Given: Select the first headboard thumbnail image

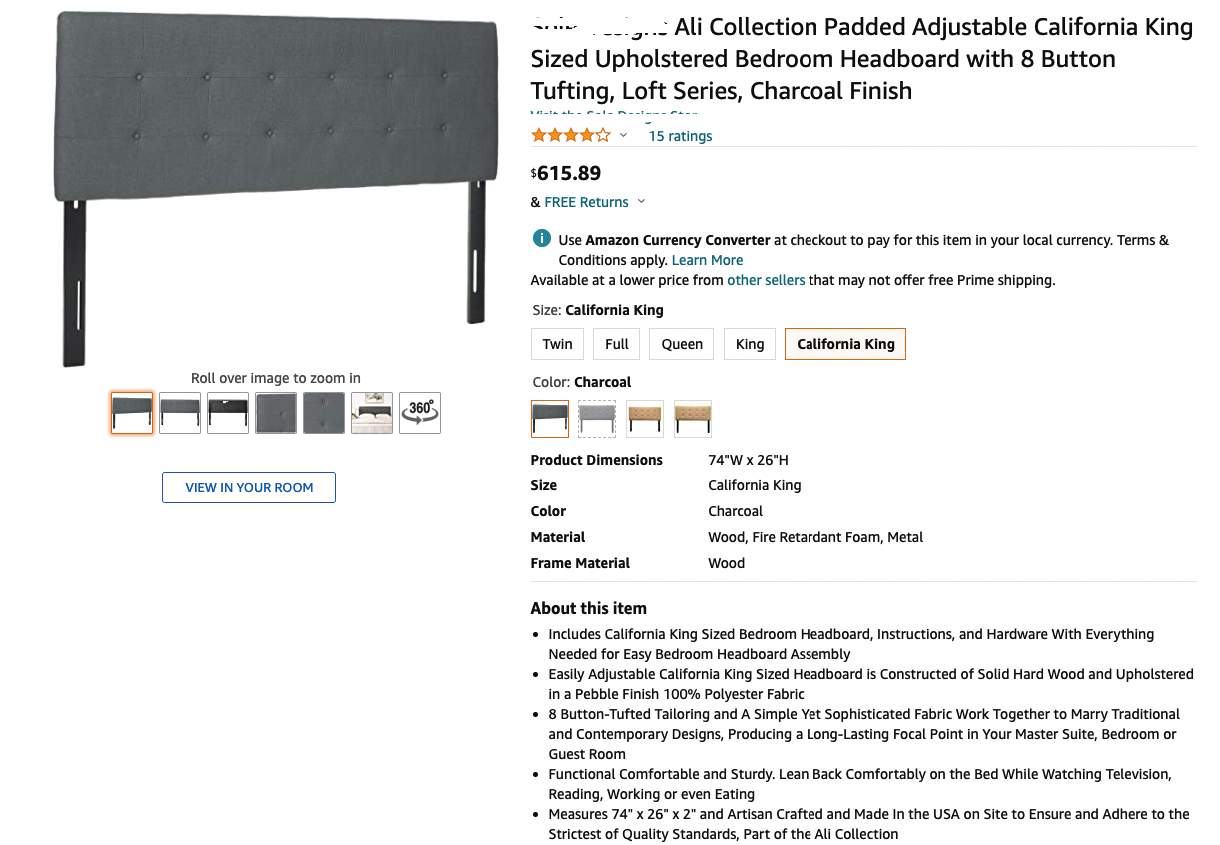Looking at the screenshot, I should point(132,413).
